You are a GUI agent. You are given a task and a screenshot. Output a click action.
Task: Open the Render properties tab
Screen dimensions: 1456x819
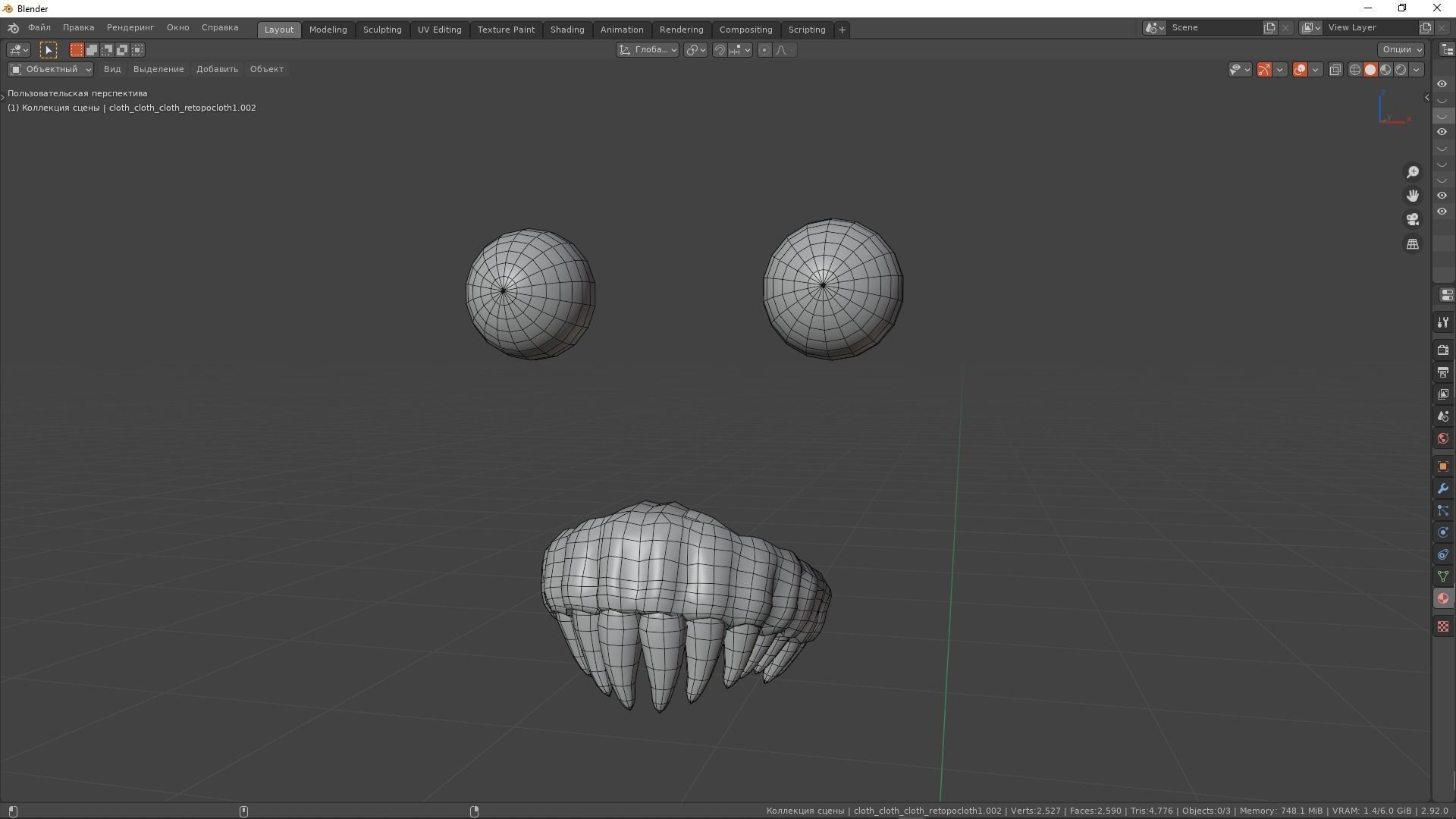(x=1442, y=350)
